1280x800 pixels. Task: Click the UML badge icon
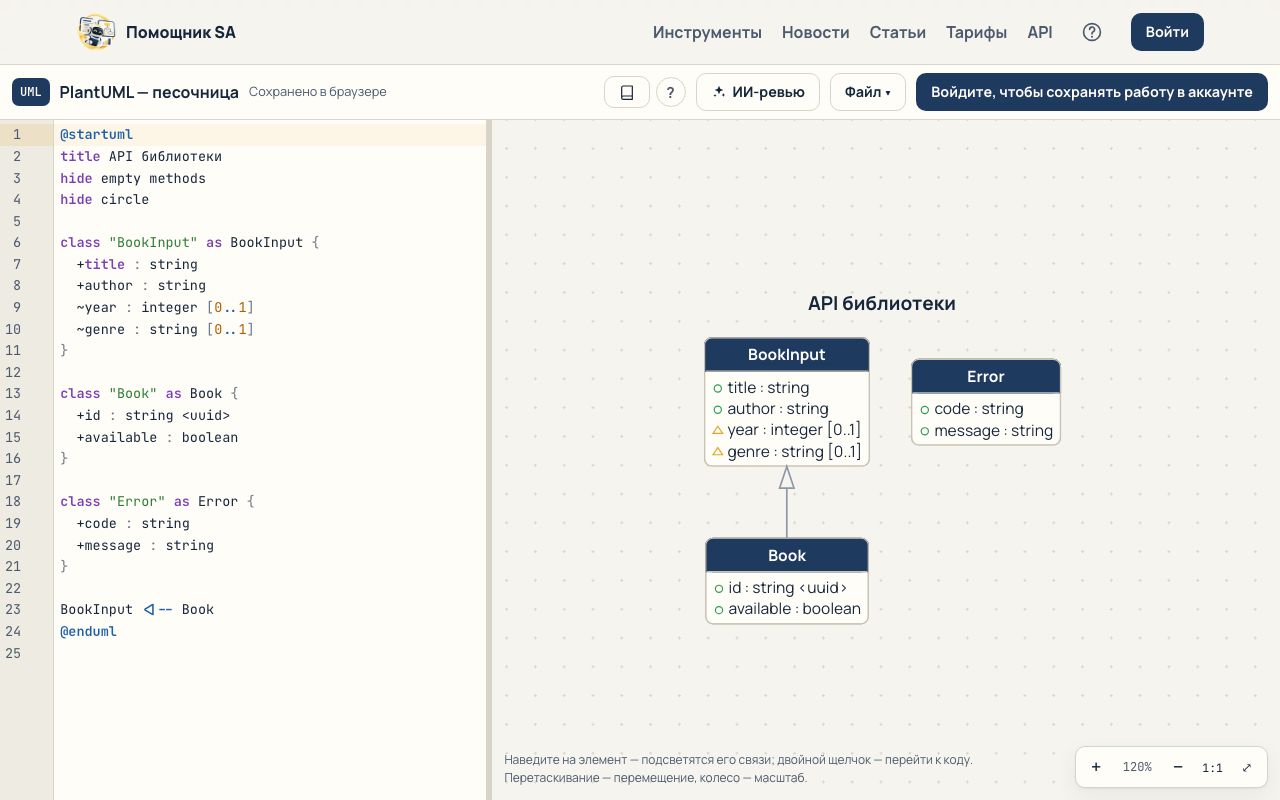(31, 92)
